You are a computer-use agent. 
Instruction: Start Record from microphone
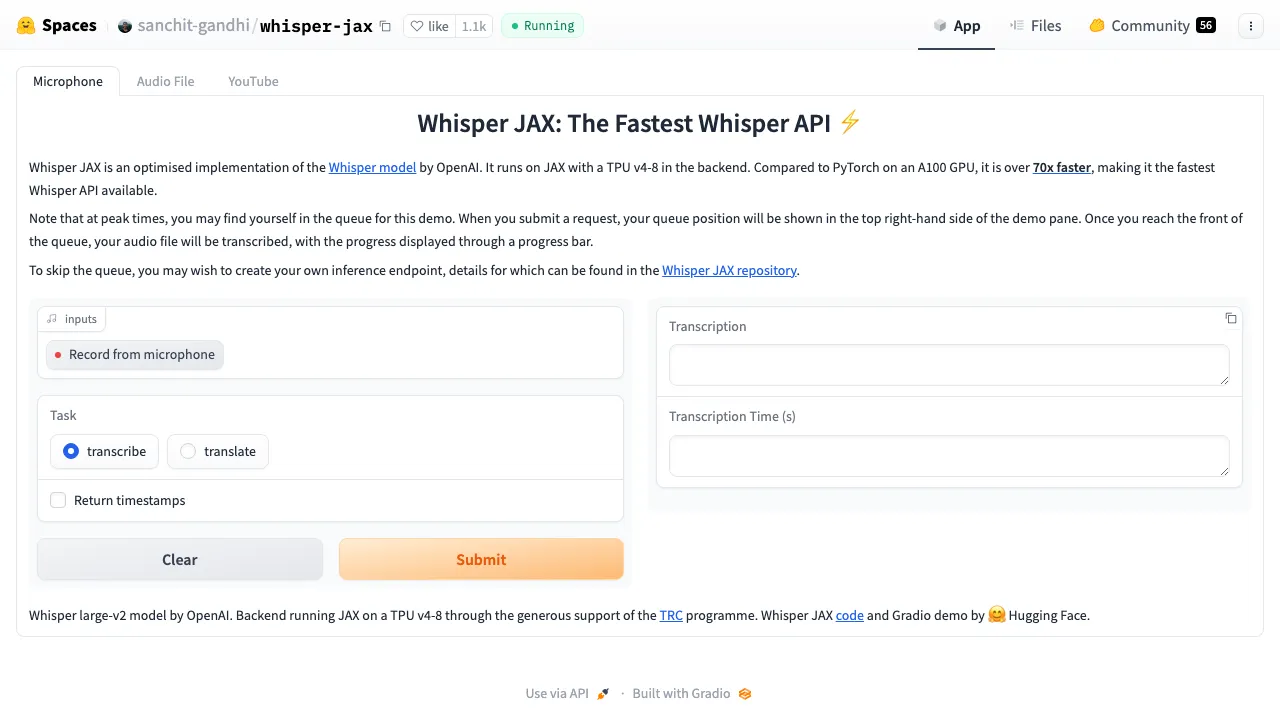point(135,354)
